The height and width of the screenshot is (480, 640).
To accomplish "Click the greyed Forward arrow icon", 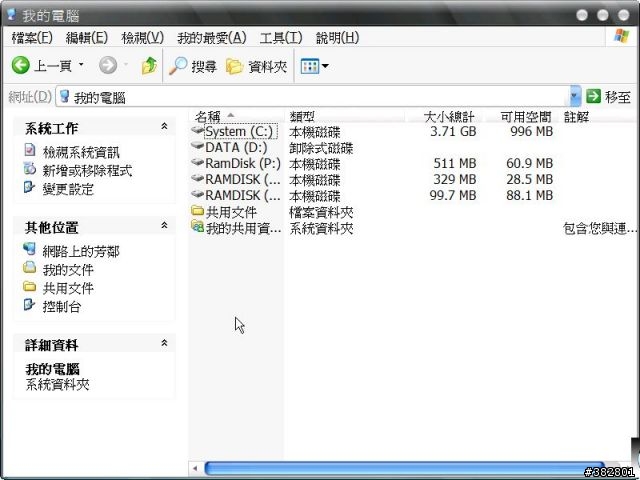I will tap(108, 65).
